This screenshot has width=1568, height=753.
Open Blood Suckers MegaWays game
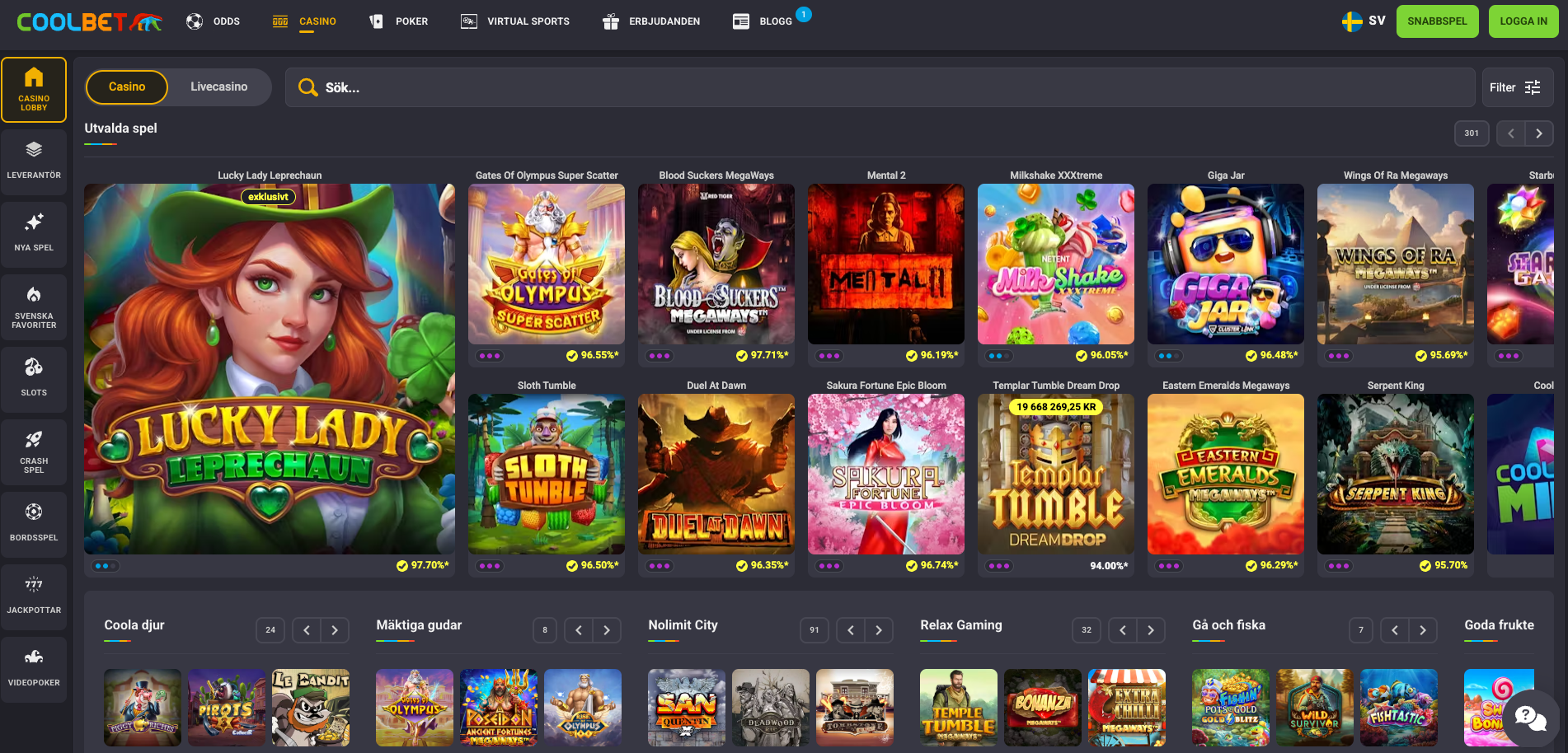(716, 264)
